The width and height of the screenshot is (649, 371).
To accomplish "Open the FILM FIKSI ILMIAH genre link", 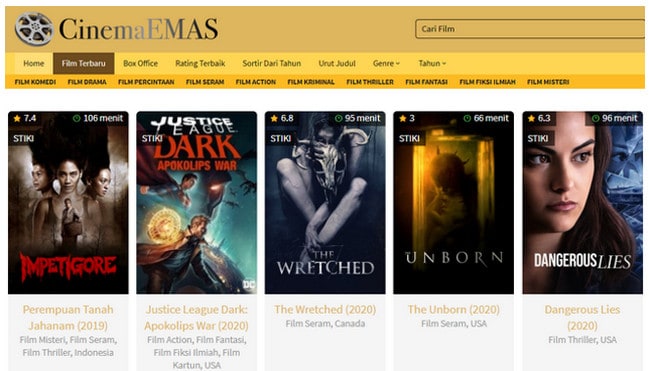I will point(487,82).
